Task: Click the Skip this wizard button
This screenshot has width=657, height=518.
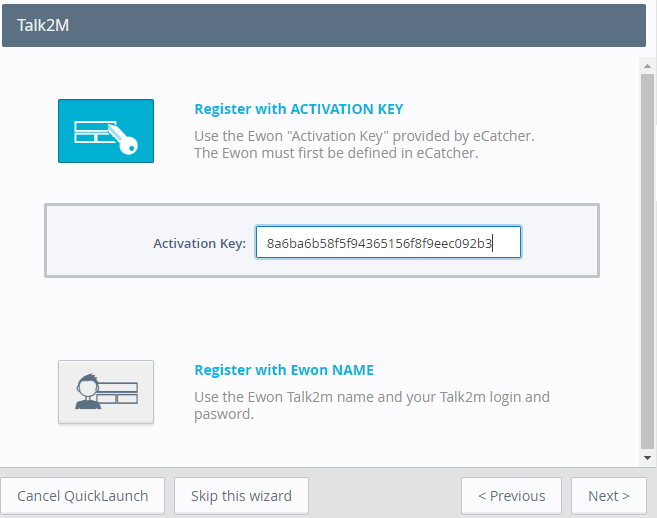Action: click(241, 495)
